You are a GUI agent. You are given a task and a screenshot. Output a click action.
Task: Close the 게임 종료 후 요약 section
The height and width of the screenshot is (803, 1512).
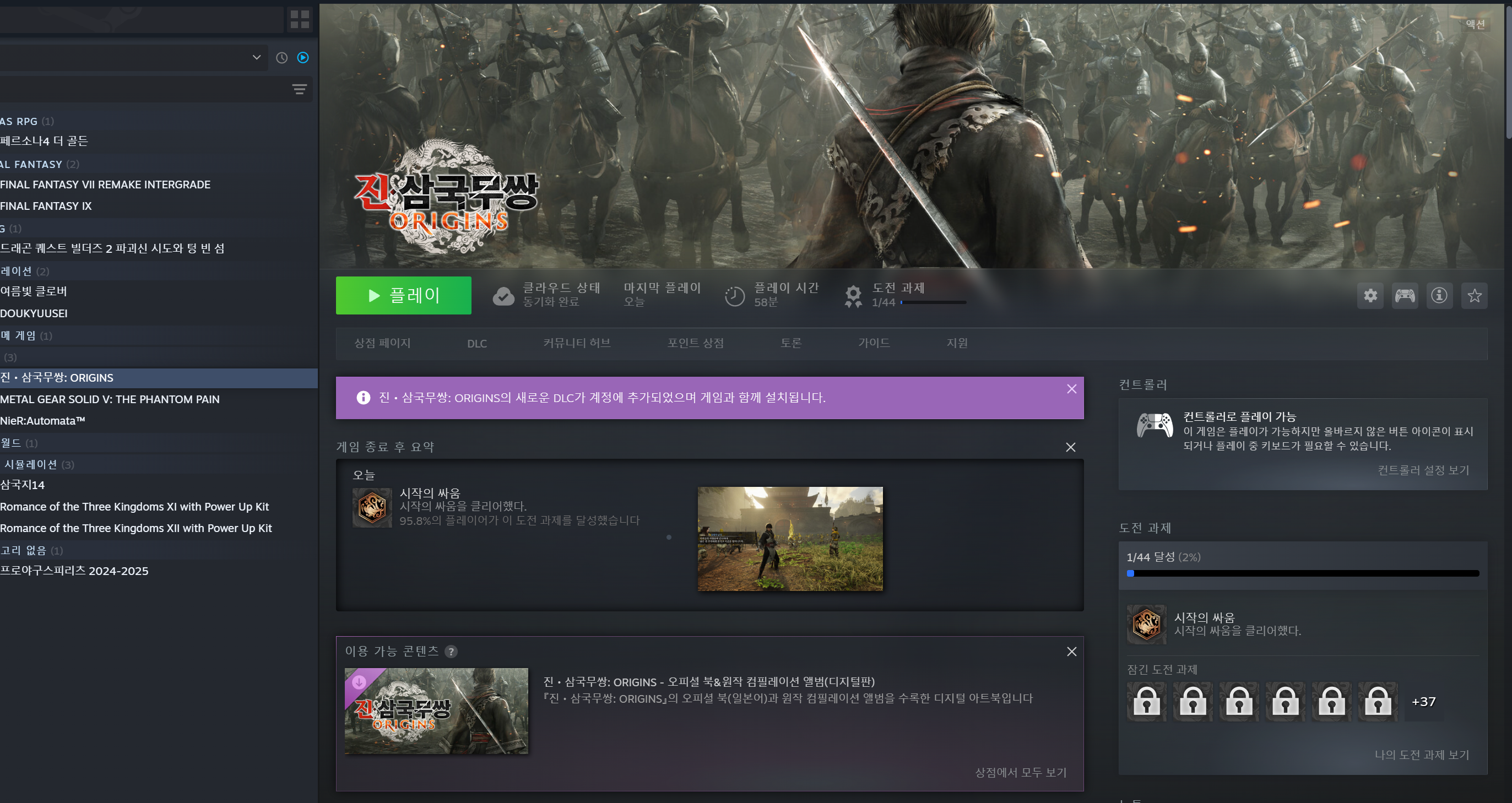[x=1071, y=447]
